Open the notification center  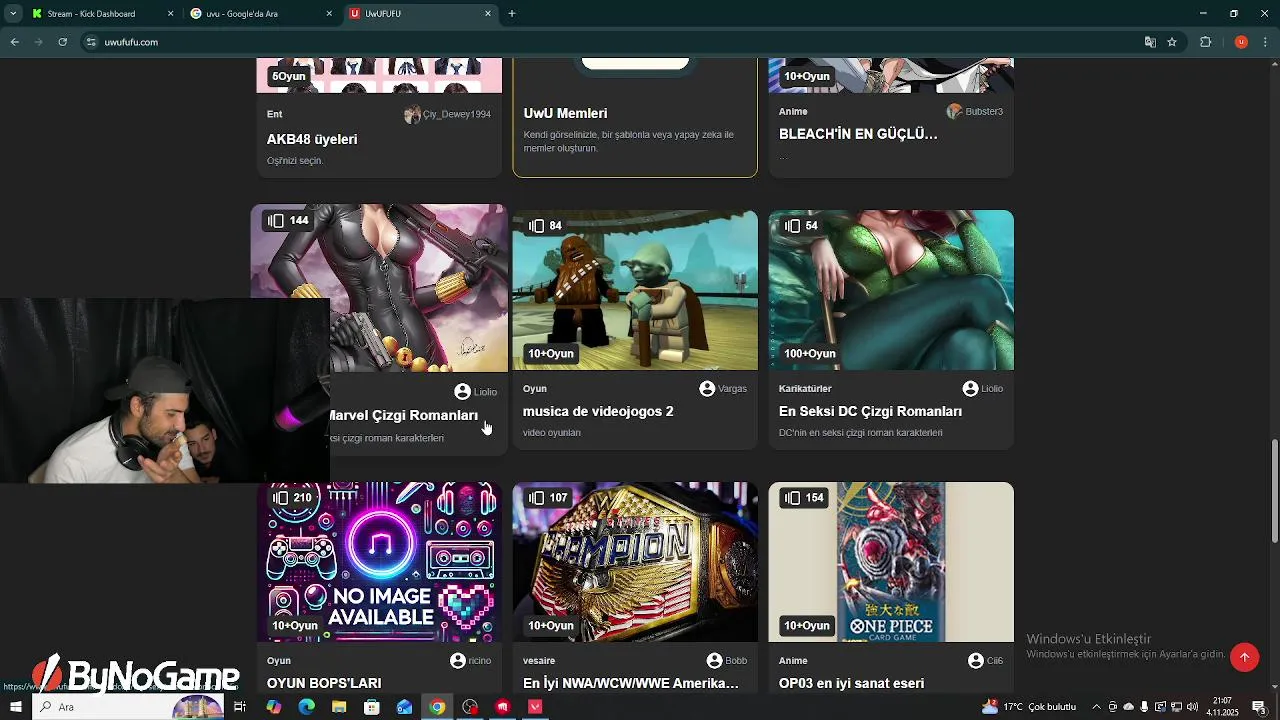(x=1259, y=707)
